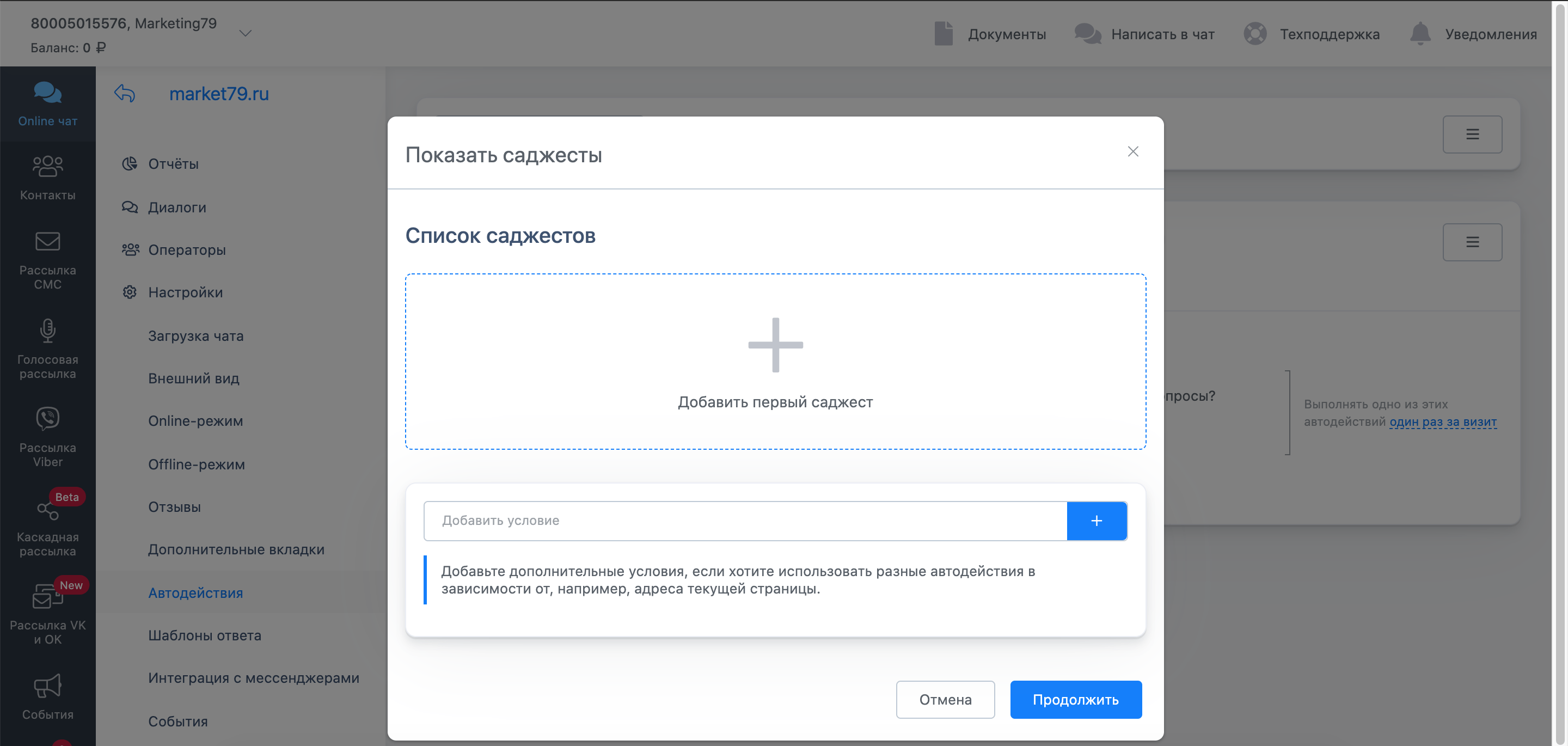Open the Online чат section

point(47,104)
